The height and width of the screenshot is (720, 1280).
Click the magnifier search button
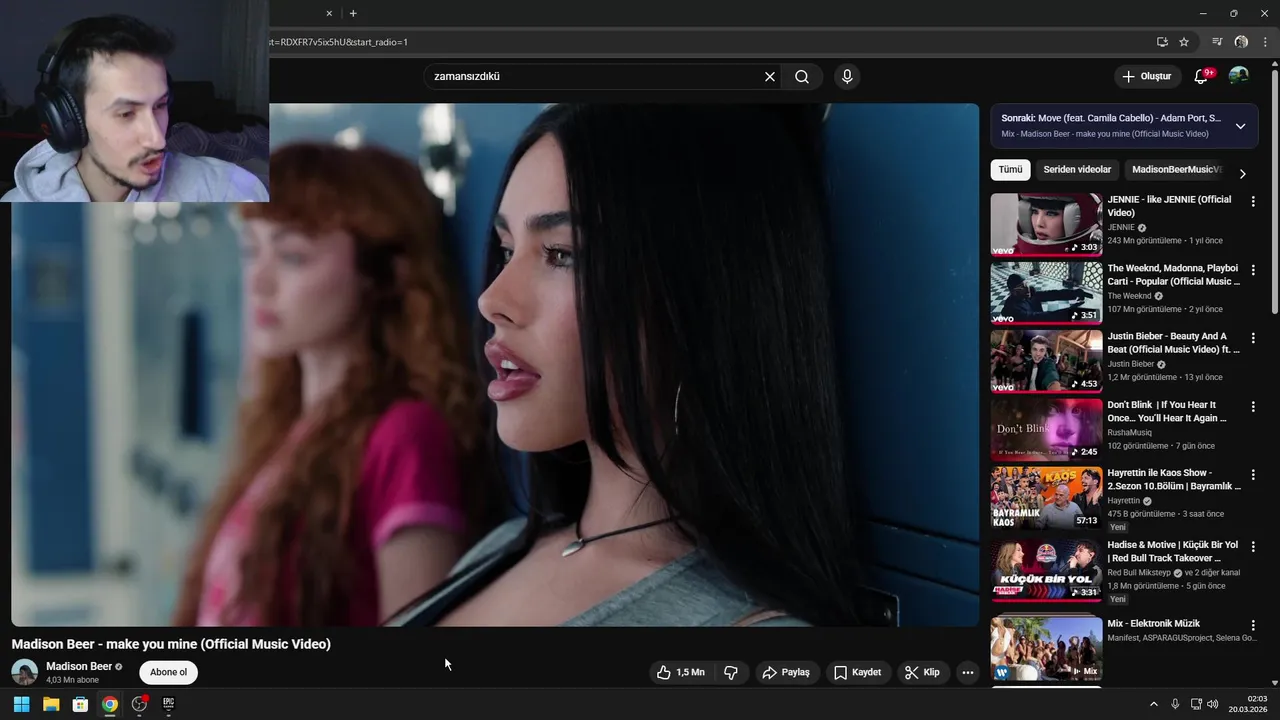click(802, 77)
